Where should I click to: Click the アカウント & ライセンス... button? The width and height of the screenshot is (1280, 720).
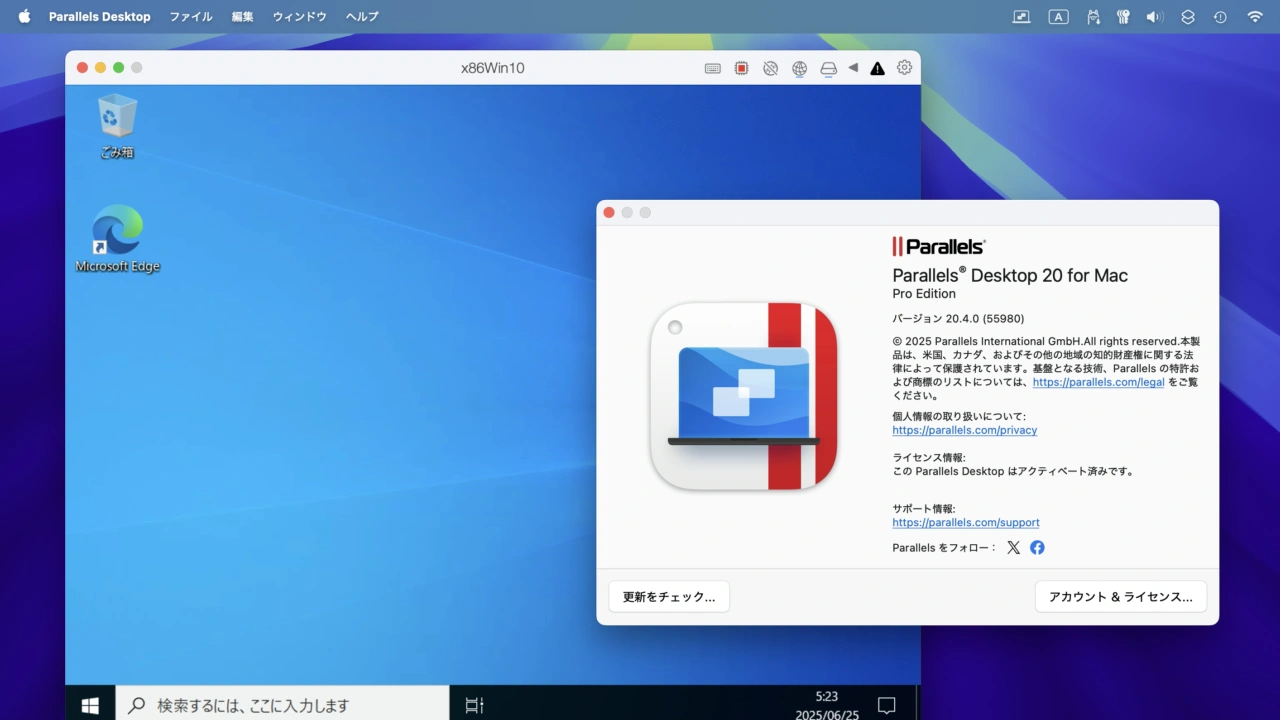coord(1120,597)
